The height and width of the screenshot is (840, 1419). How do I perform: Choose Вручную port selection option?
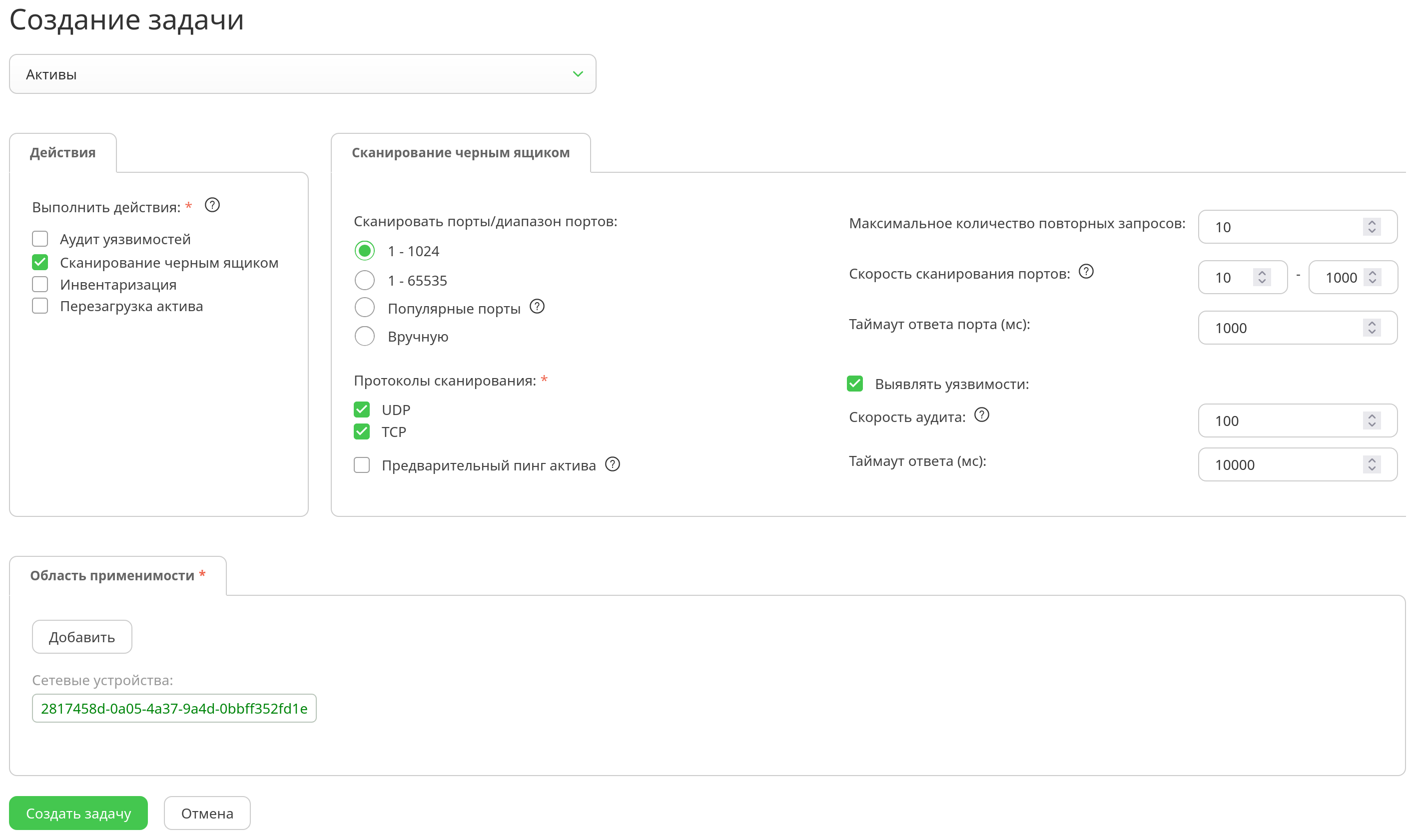tap(365, 336)
